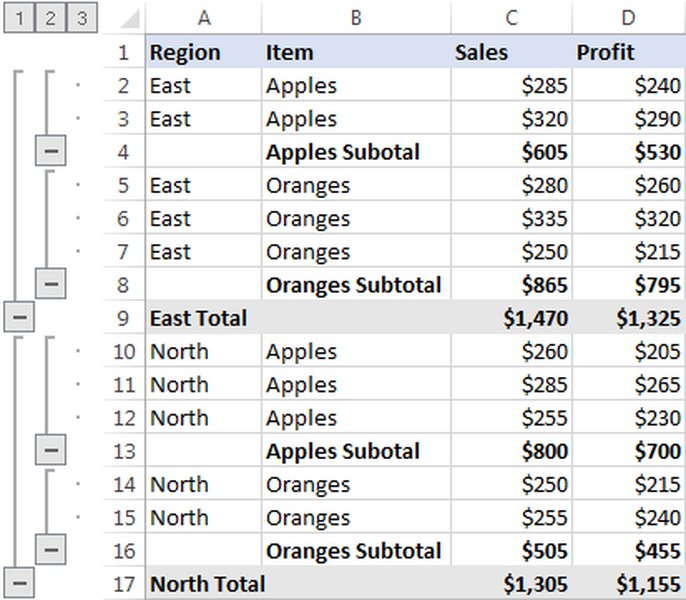Collapse East Oranges Subtotal group at row 8
The height and width of the screenshot is (600, 686).
(51, 284)
